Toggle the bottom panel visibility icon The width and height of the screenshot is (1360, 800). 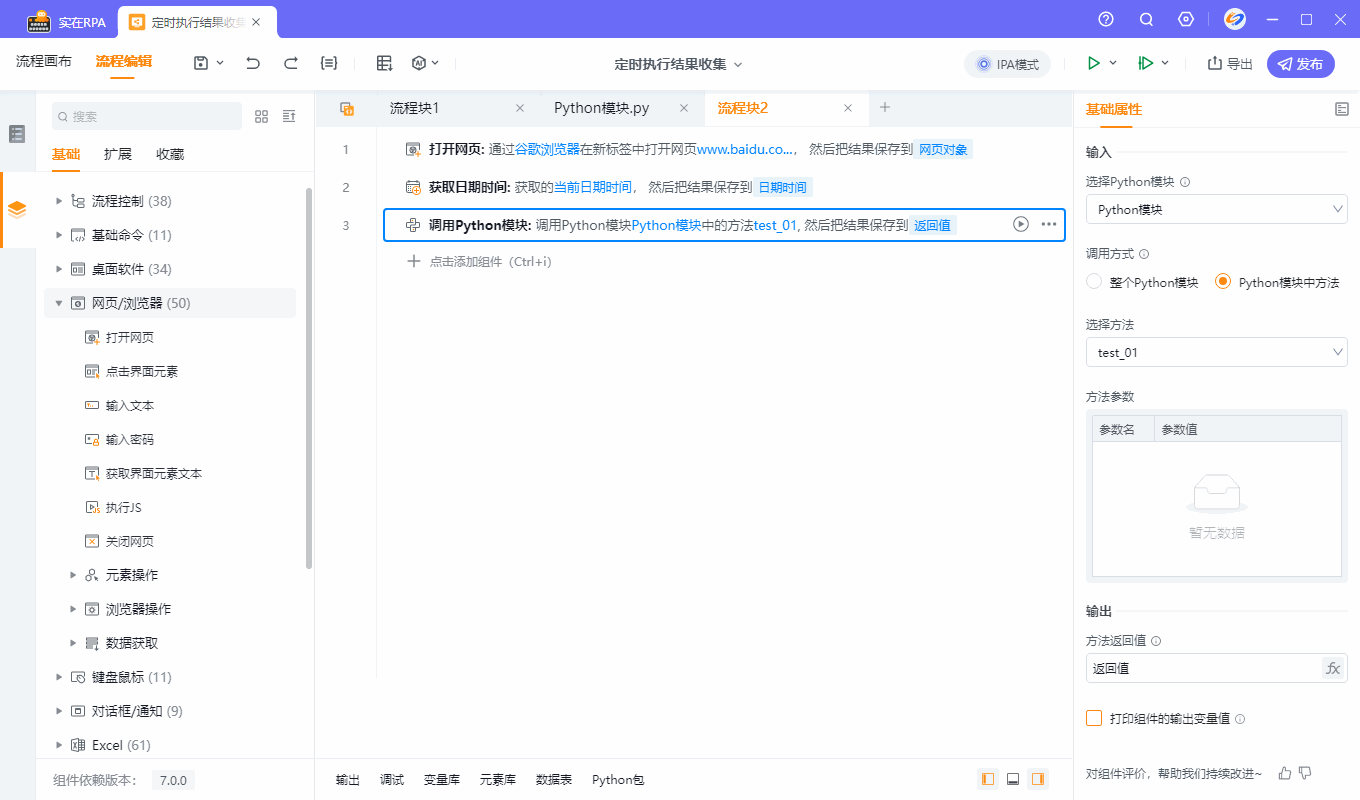click(1012, 779)
